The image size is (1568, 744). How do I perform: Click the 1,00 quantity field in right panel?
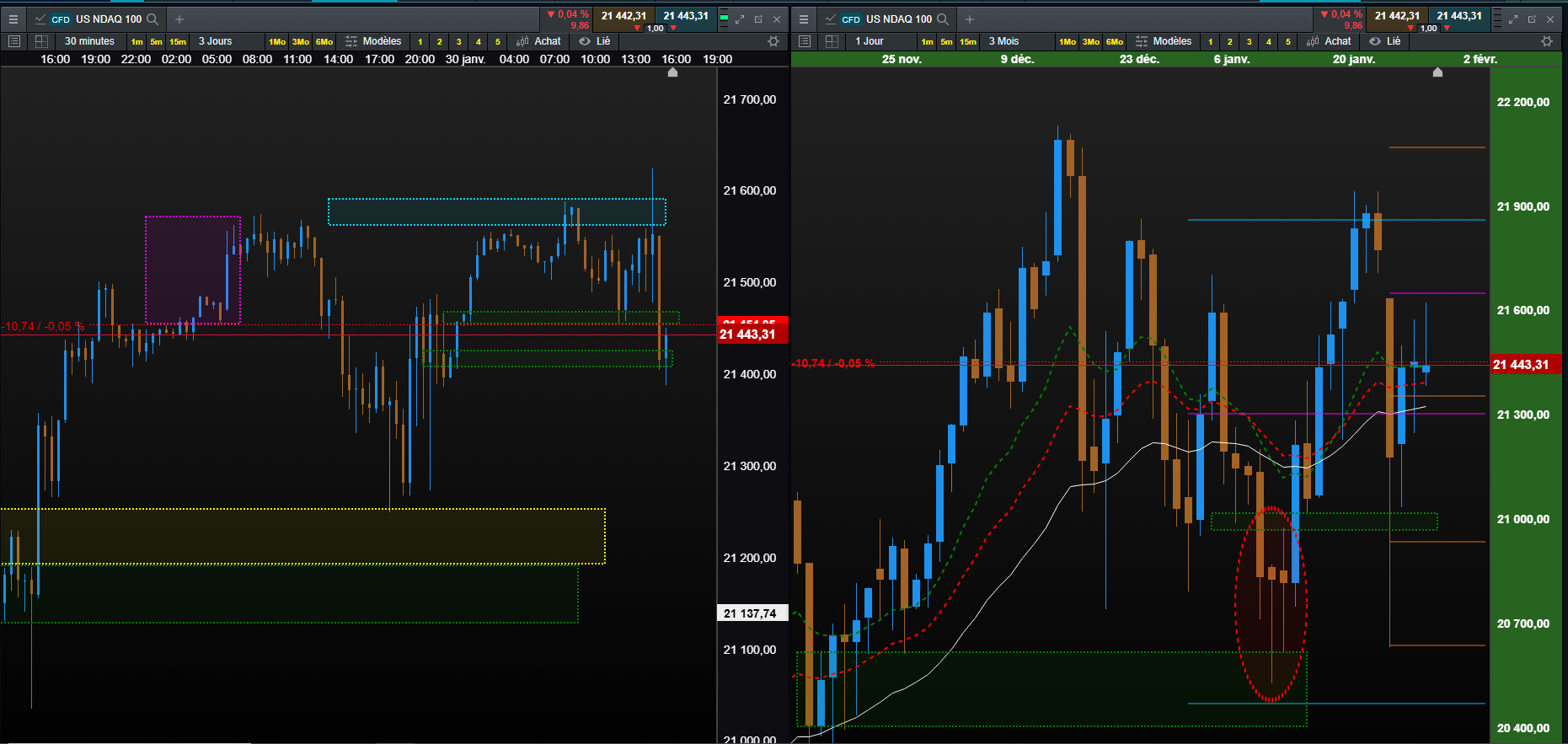(x=1429, y=28)
